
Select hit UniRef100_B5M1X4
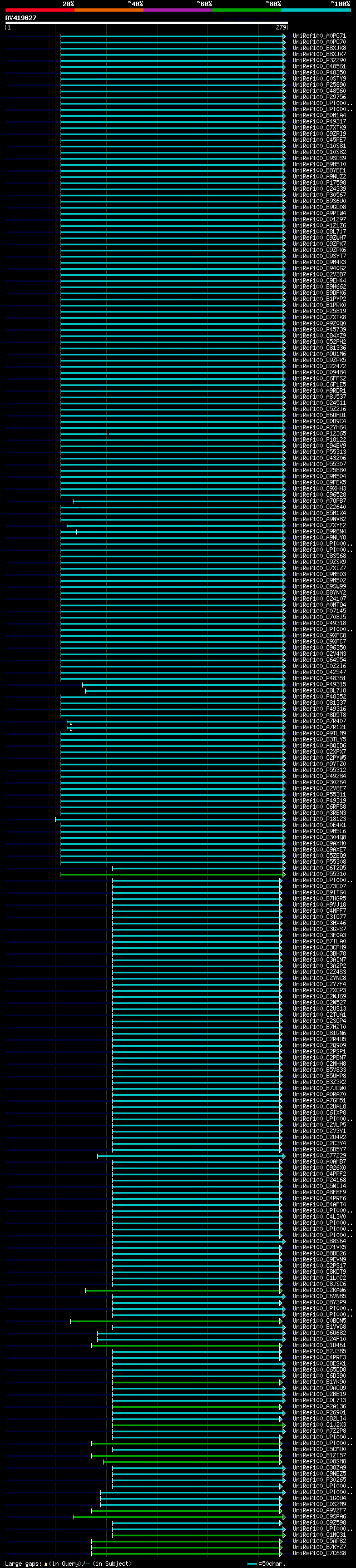point(319,513)
